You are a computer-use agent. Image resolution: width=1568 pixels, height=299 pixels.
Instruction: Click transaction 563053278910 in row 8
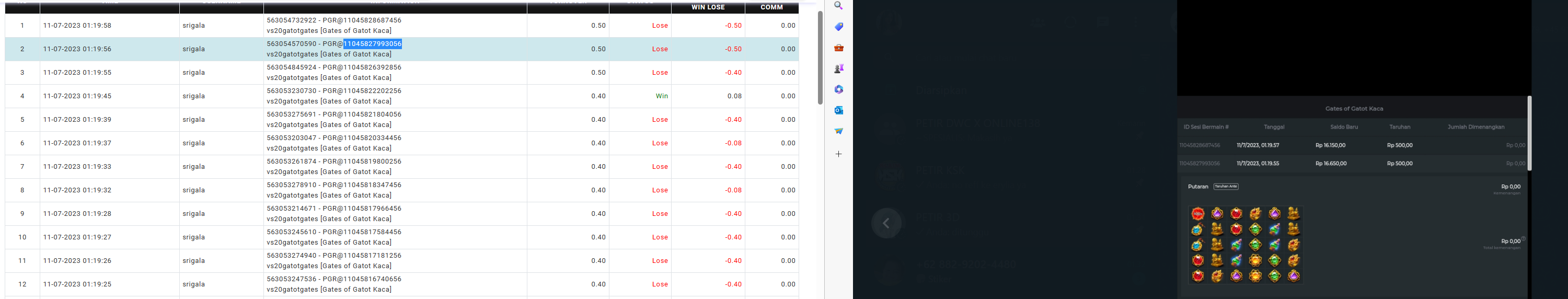(x=292, y=185)
